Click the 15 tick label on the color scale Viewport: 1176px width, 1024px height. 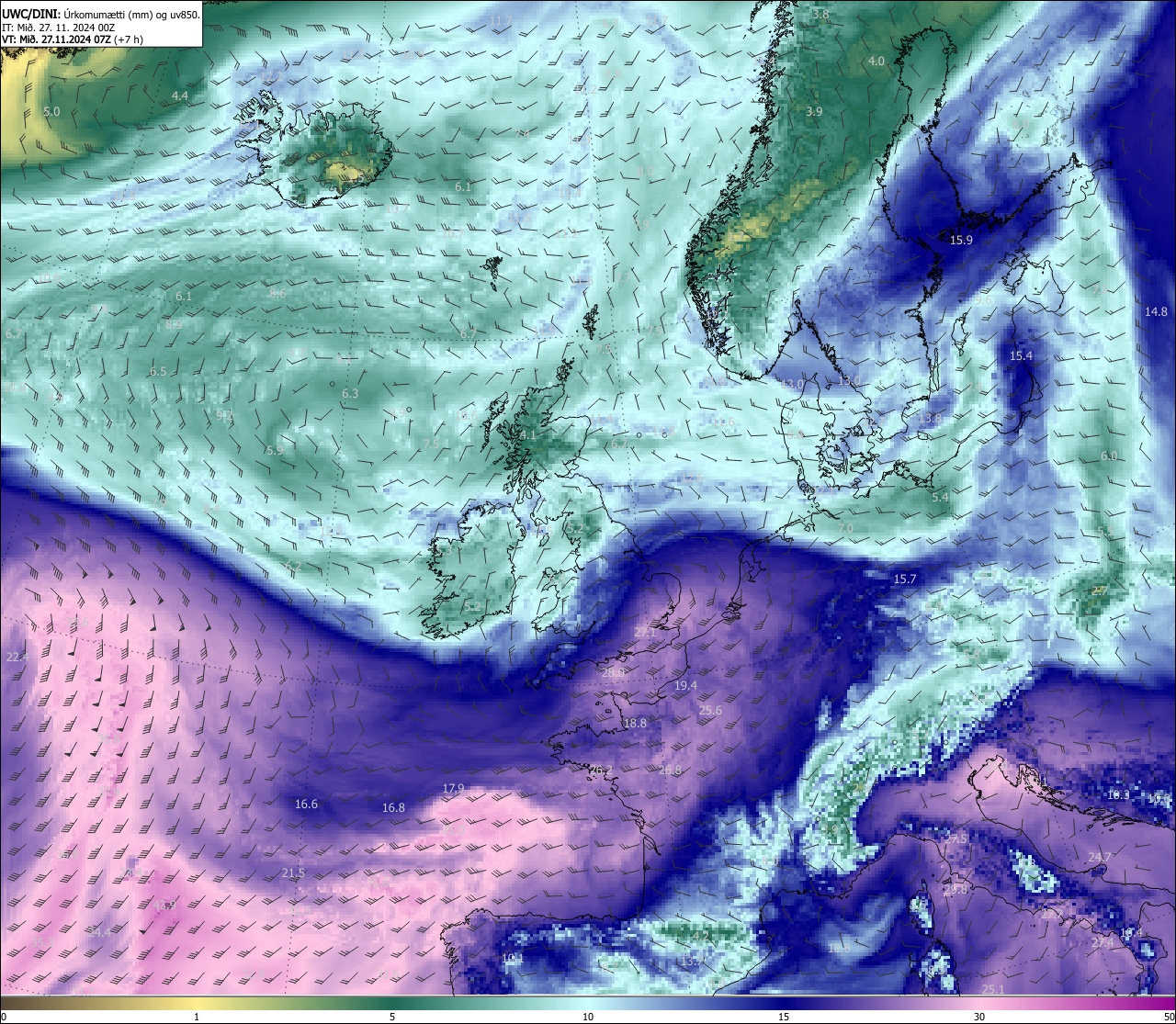point(784,1017)
